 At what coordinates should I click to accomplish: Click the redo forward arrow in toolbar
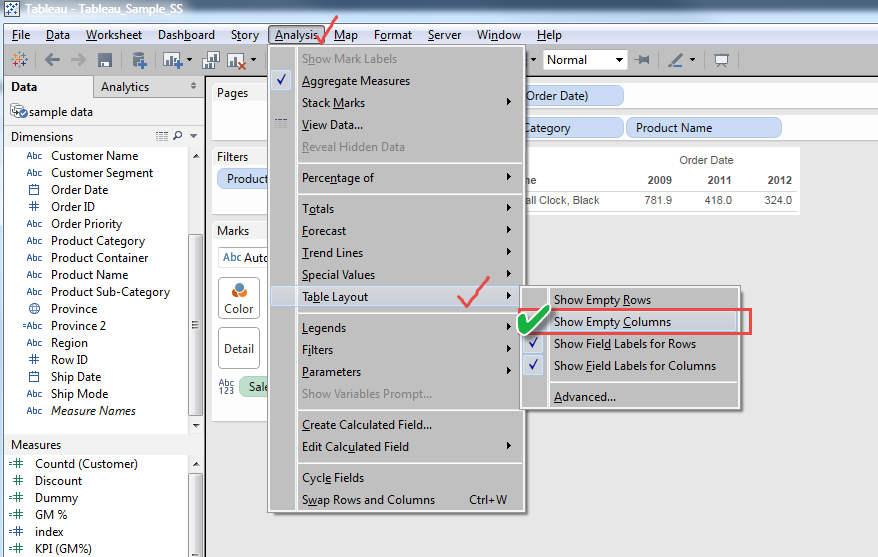[x=78, y=59]
